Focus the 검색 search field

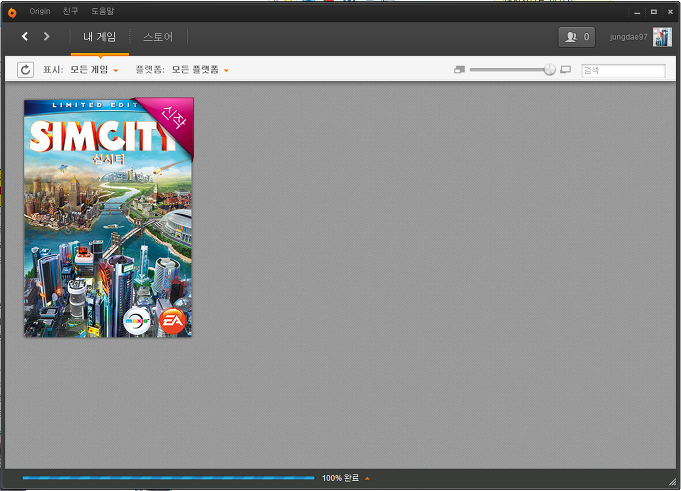623,70
